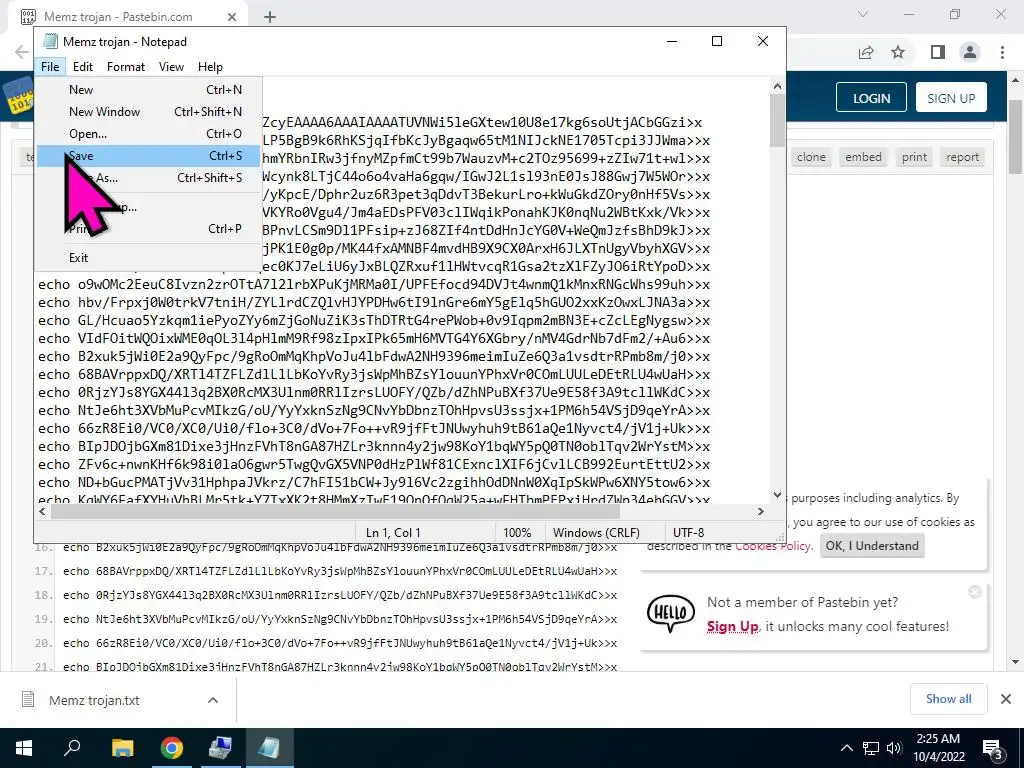Choose Open... from the File menu
This screenshot has height=768, width=1024.
[149, 134]
